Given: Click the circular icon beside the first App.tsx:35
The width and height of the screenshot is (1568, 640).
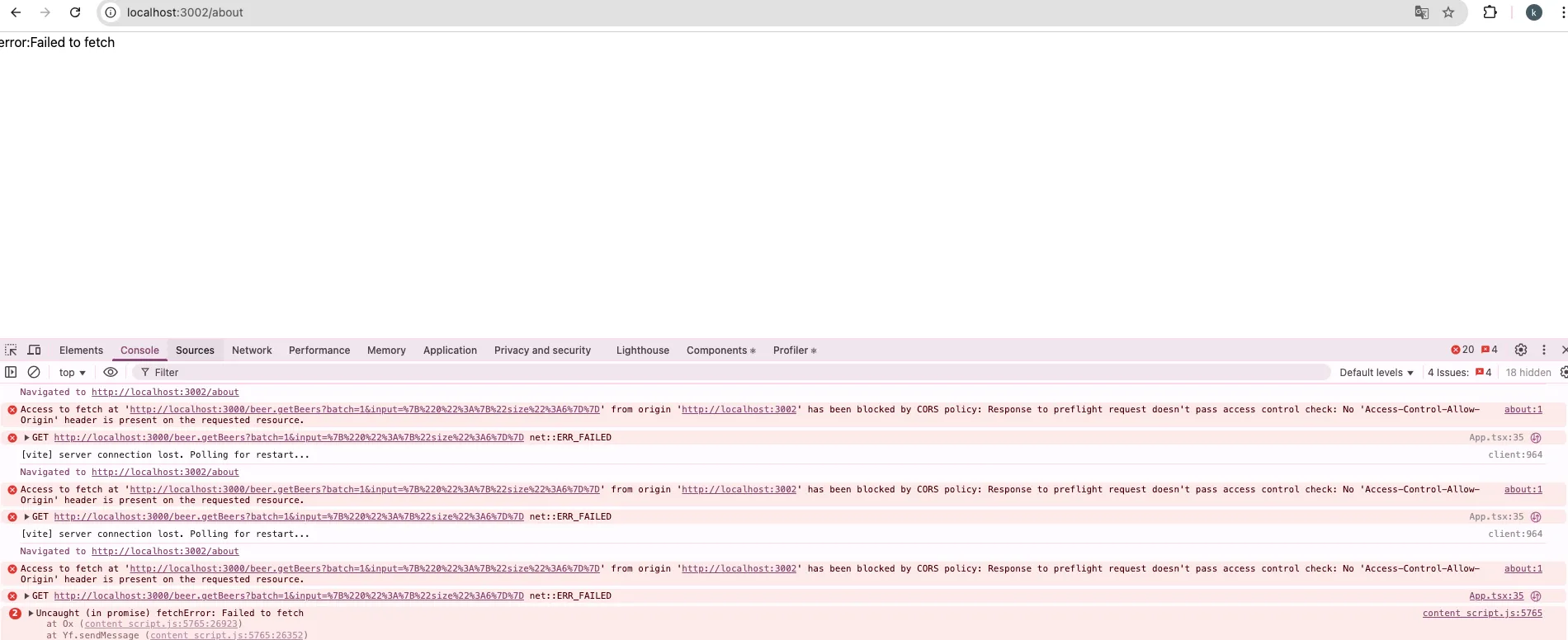Looking at the screenshot, I should [x=1536, y=438].
